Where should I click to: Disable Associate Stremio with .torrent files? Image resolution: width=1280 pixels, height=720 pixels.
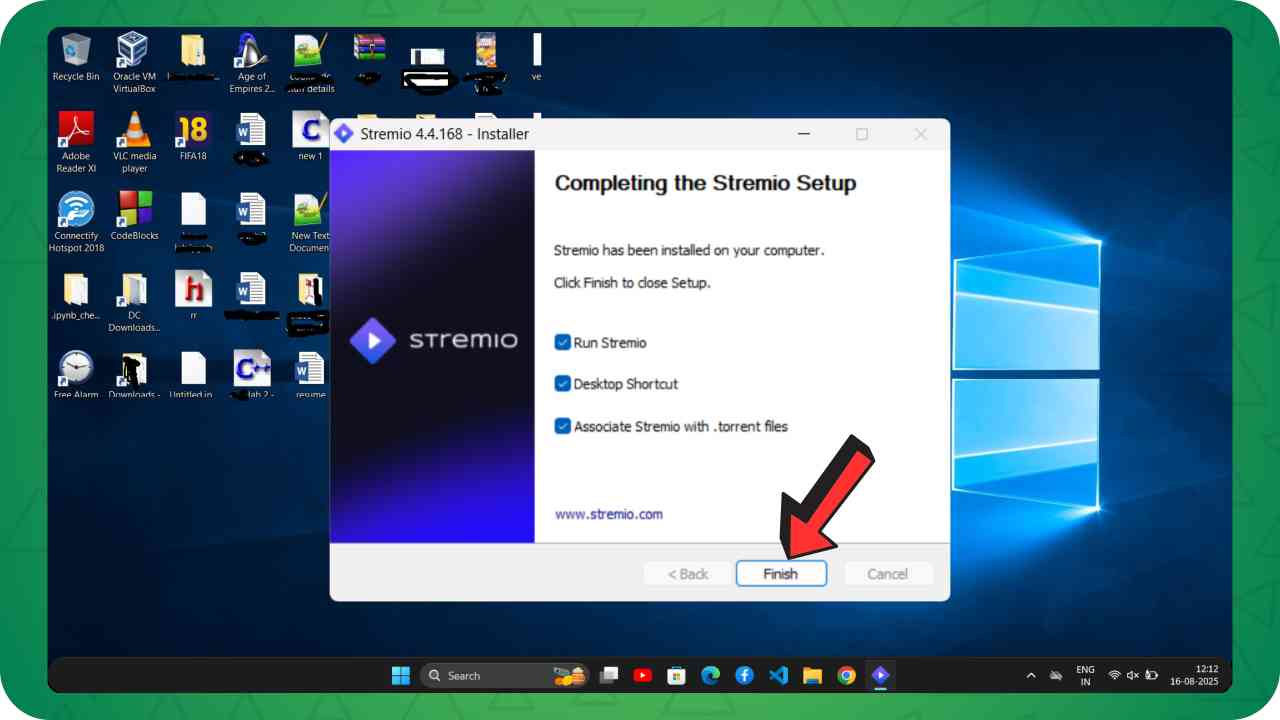click(562, 426)
